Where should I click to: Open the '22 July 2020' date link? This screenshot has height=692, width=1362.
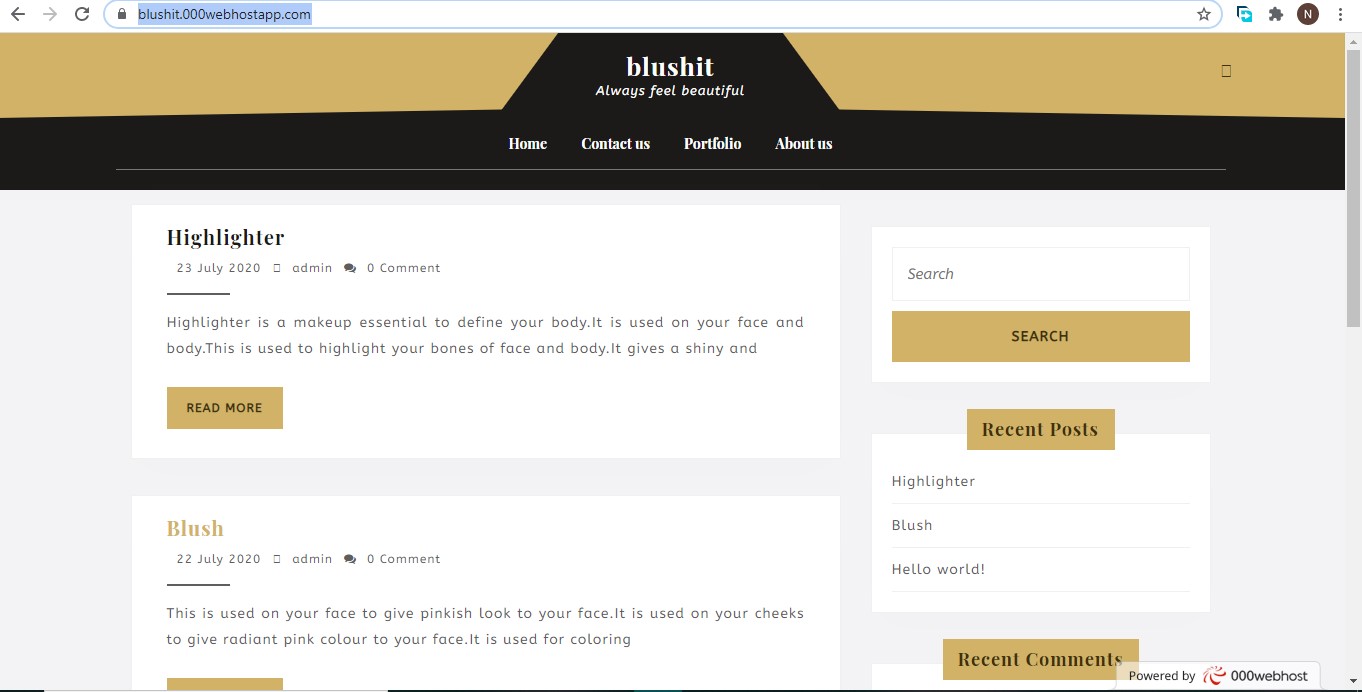[218, 559]
